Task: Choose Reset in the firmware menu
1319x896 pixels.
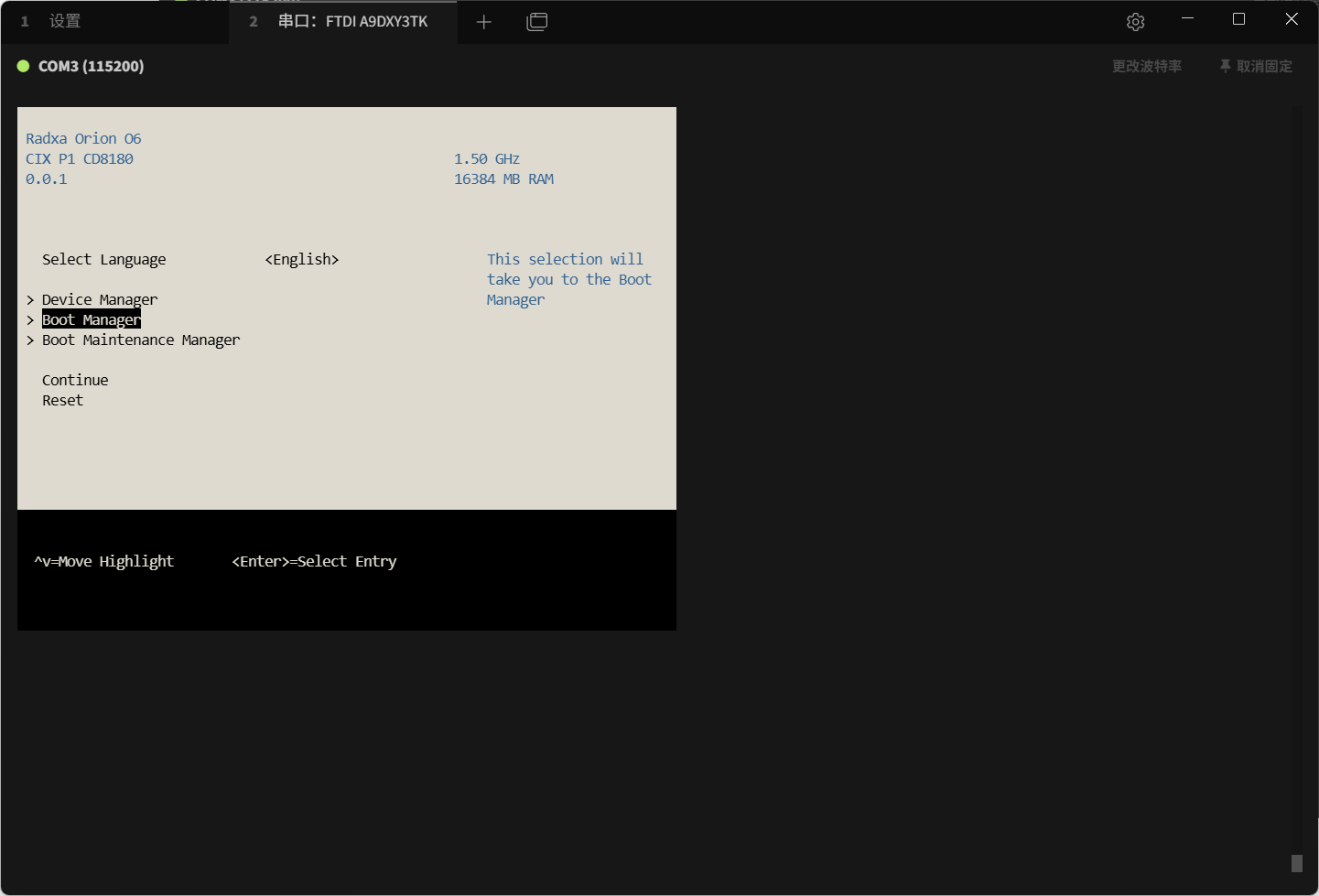Action: click(x=62, y=401)
